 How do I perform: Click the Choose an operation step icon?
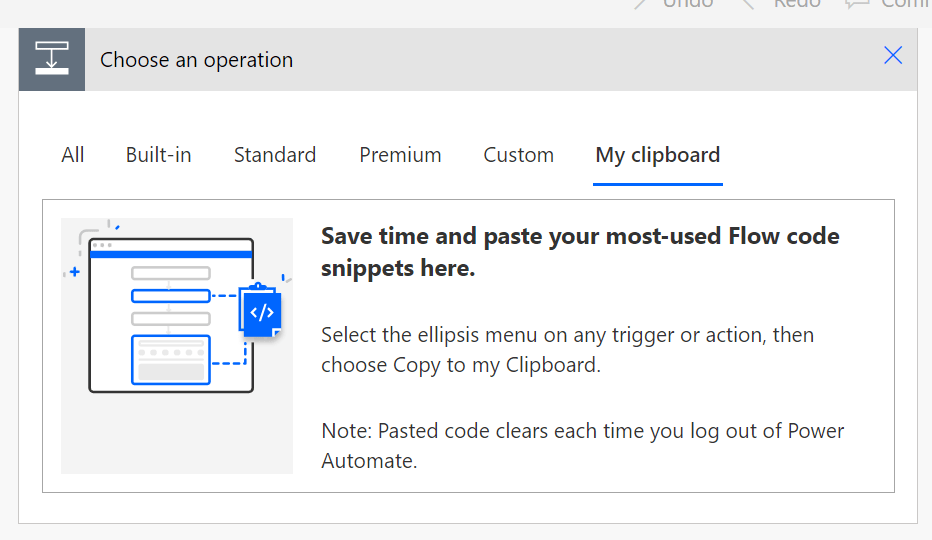tap(51, 59)
